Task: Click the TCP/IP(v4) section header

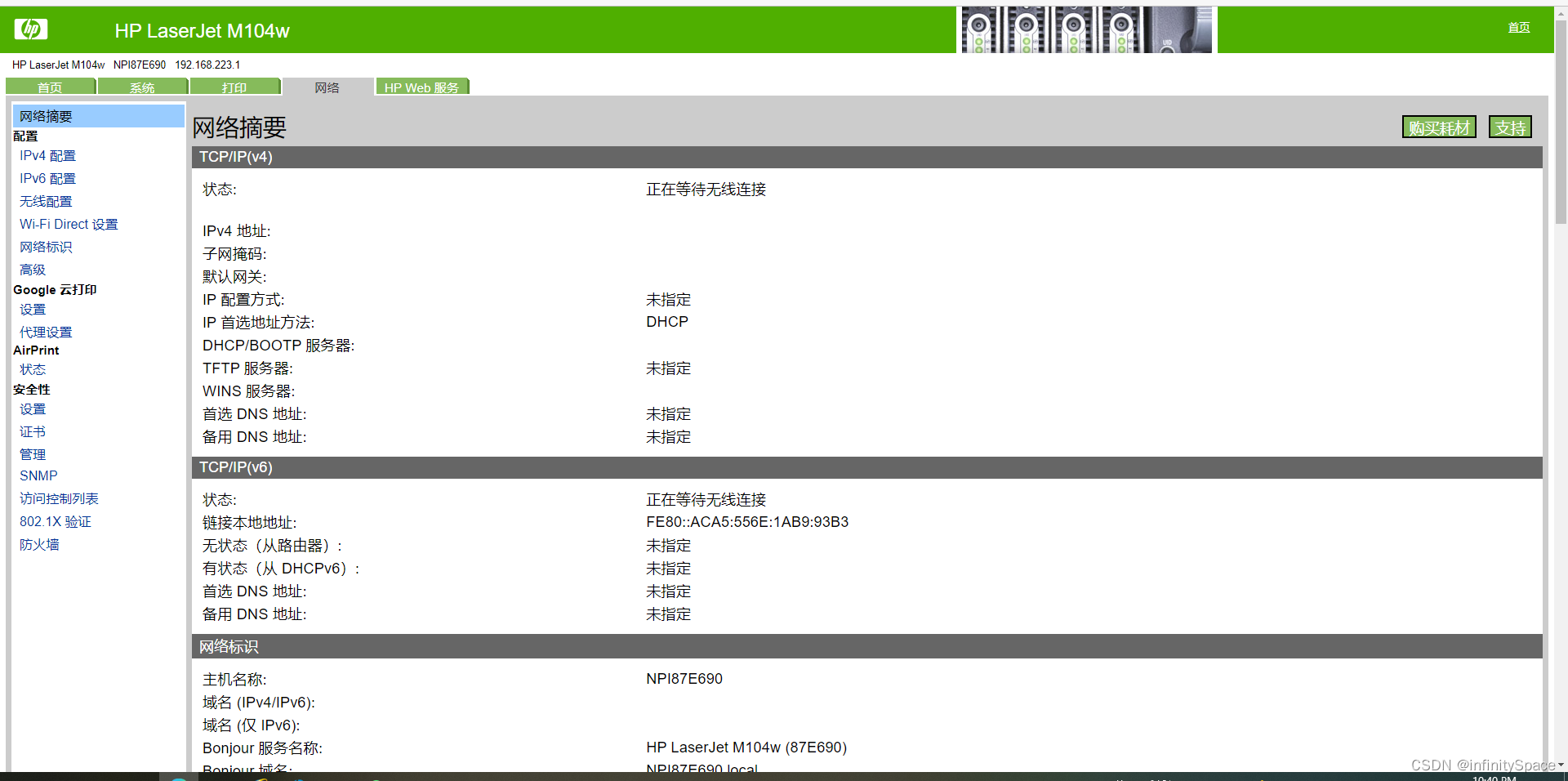Action: [866, 157]
